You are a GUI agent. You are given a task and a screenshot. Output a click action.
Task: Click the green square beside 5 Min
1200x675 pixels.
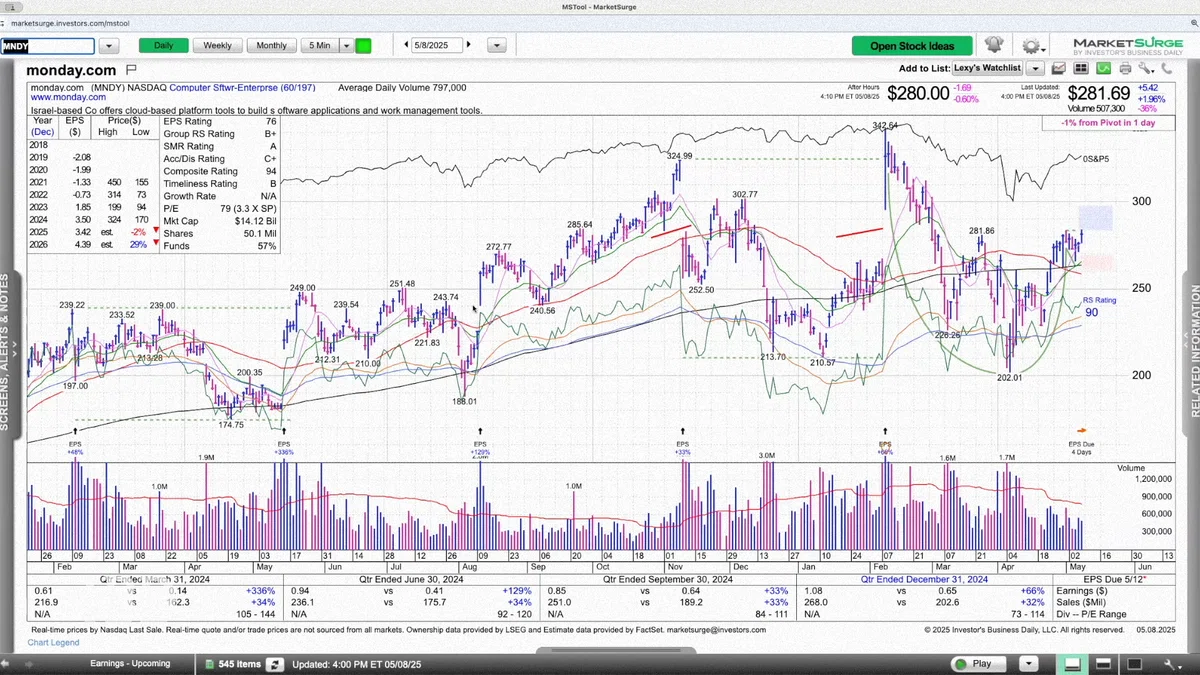click(x=363, y=45)
